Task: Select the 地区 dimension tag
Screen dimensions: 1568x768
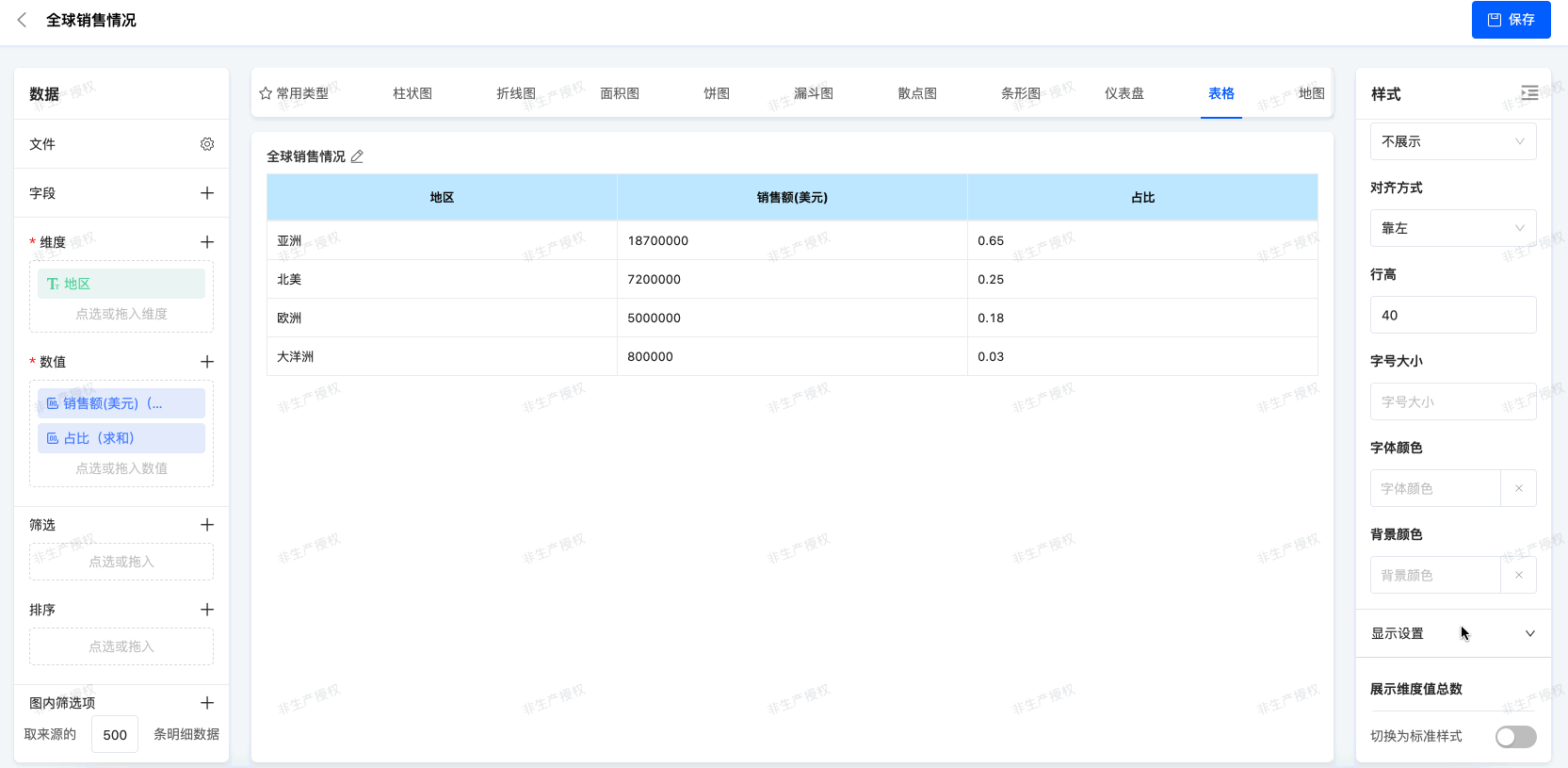Action: pos(121,284)
